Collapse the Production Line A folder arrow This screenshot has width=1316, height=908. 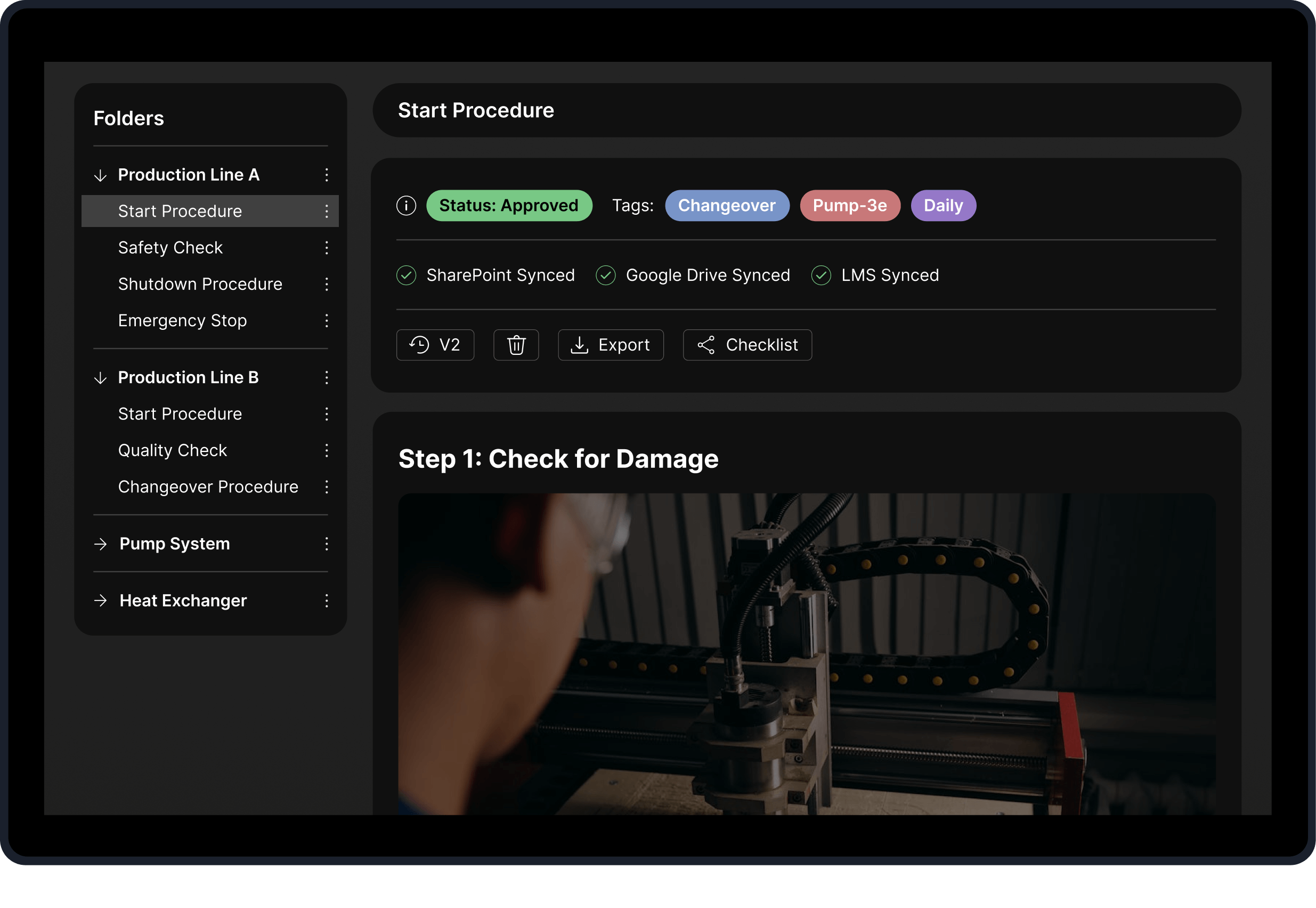pos(101,175)
